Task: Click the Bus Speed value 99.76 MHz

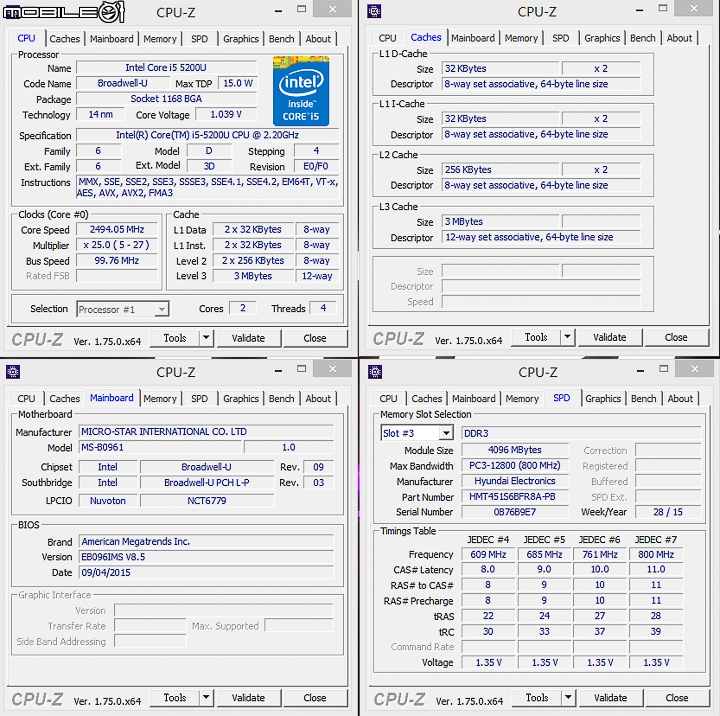Action: pos(117,260)
